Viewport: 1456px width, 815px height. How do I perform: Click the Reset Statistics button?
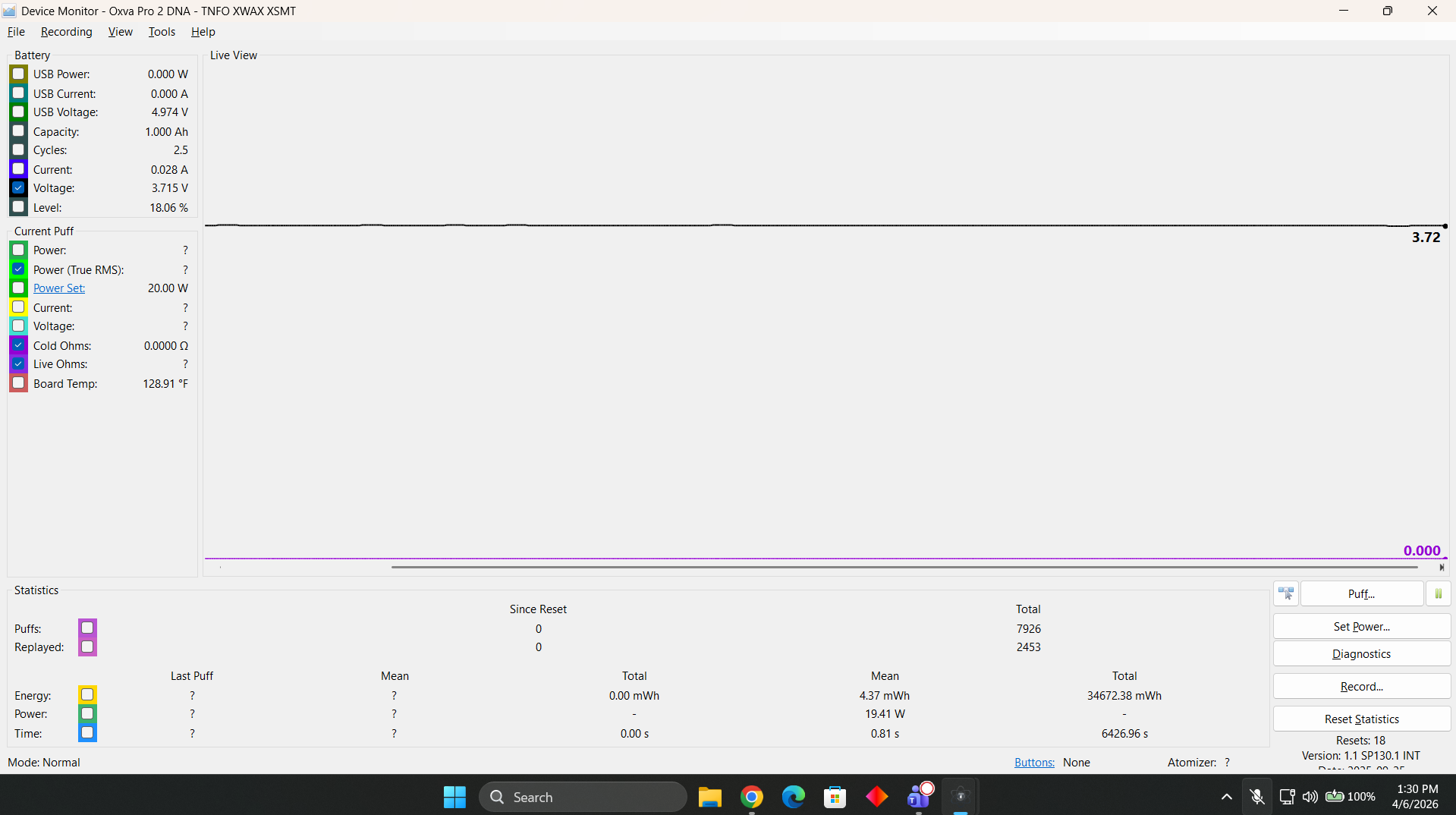(x=1361, y=719)
